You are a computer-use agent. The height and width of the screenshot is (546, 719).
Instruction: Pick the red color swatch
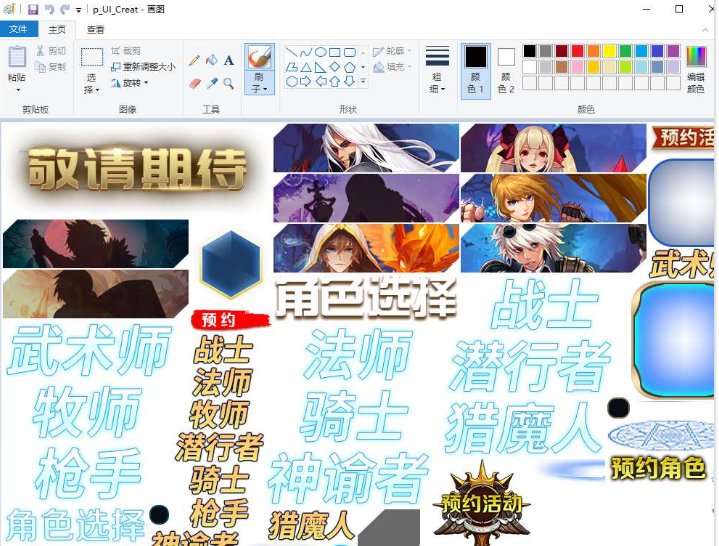tap(577, 50)
